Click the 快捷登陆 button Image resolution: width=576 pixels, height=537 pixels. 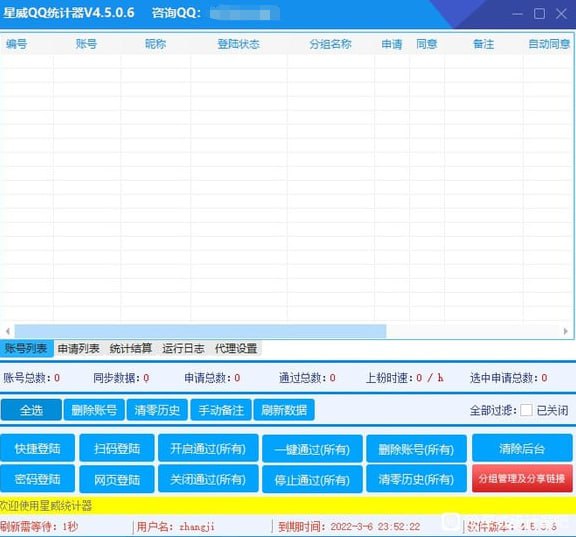click(37, 448)
